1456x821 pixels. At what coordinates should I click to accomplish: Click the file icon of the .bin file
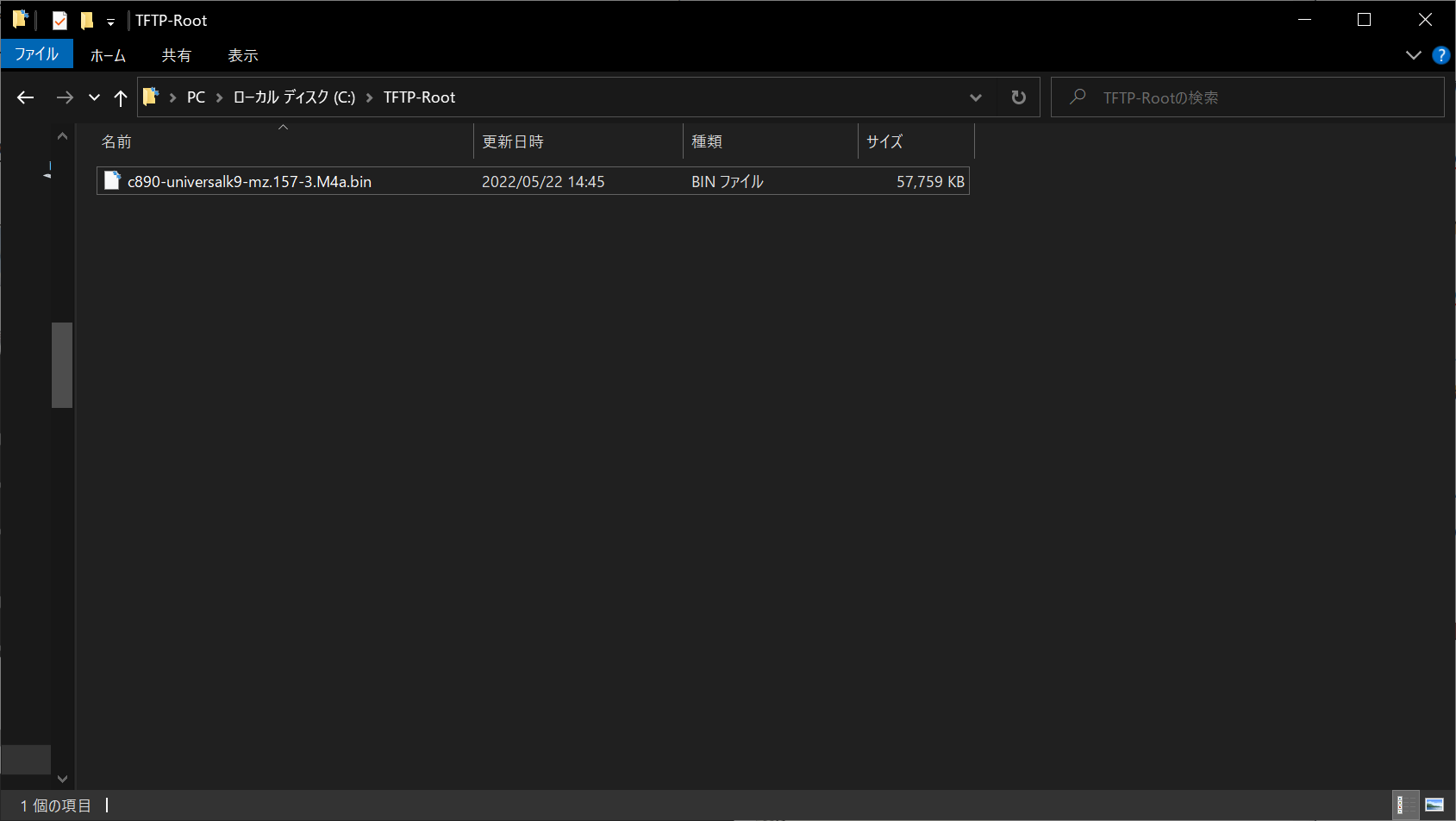(112, 180)
